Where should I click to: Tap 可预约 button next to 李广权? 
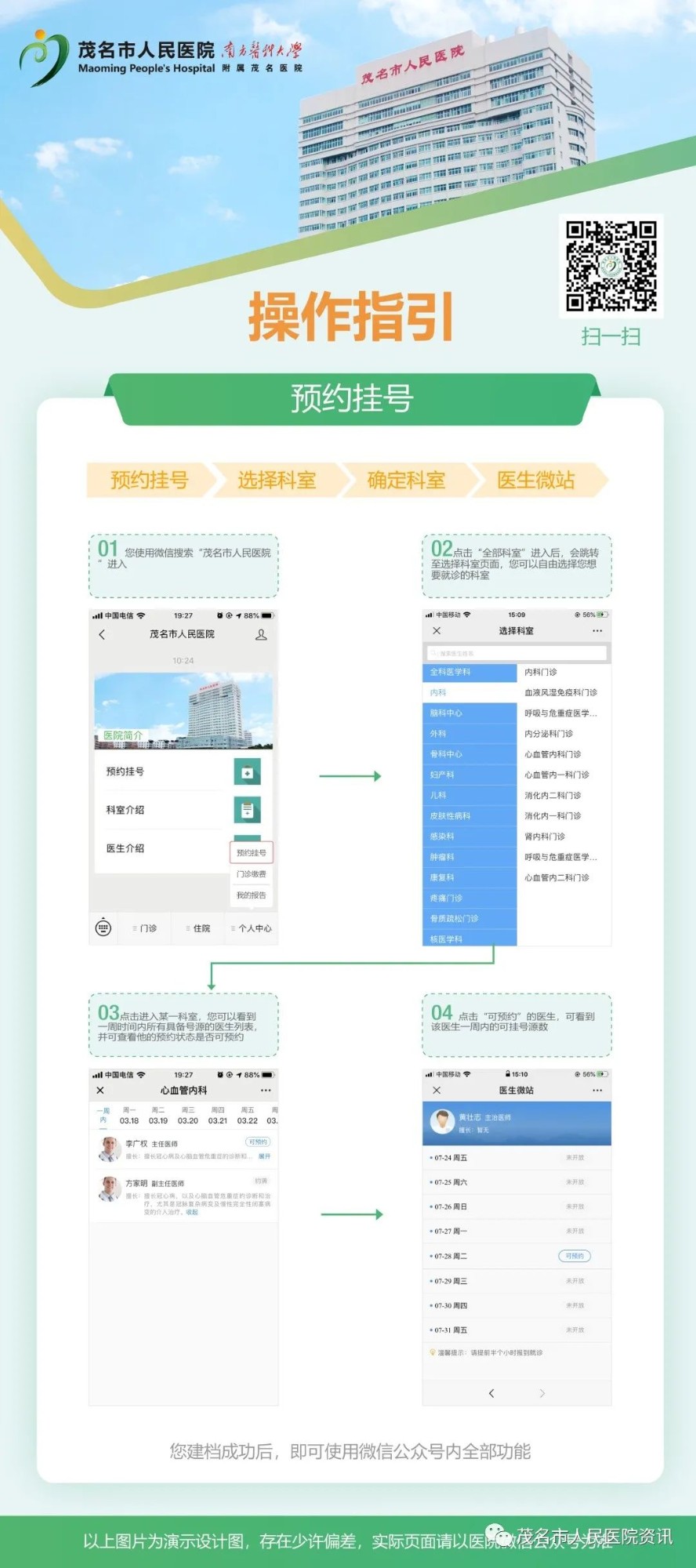coord(258,1142)
